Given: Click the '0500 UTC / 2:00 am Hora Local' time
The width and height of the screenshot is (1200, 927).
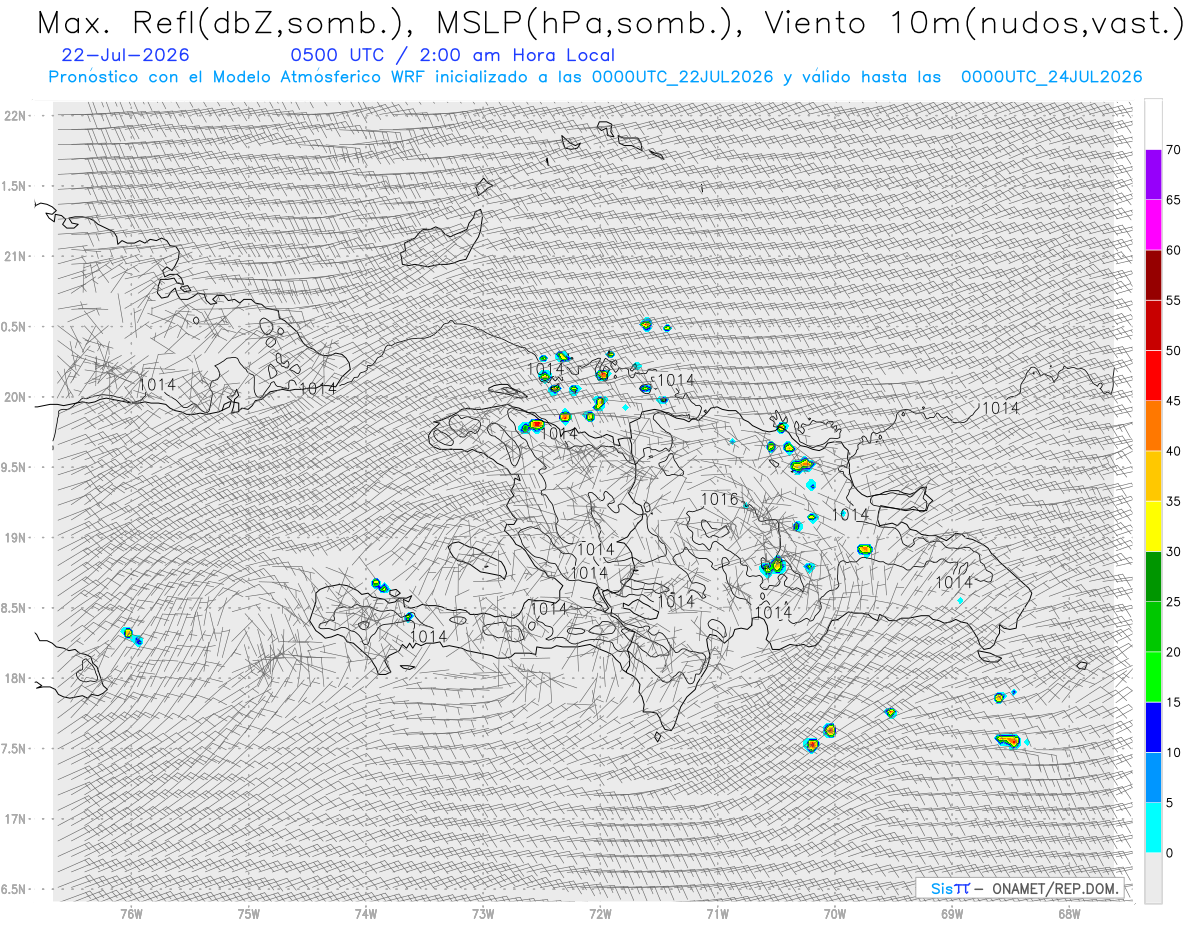Looking at the screenshot, I should coord(452,55).
